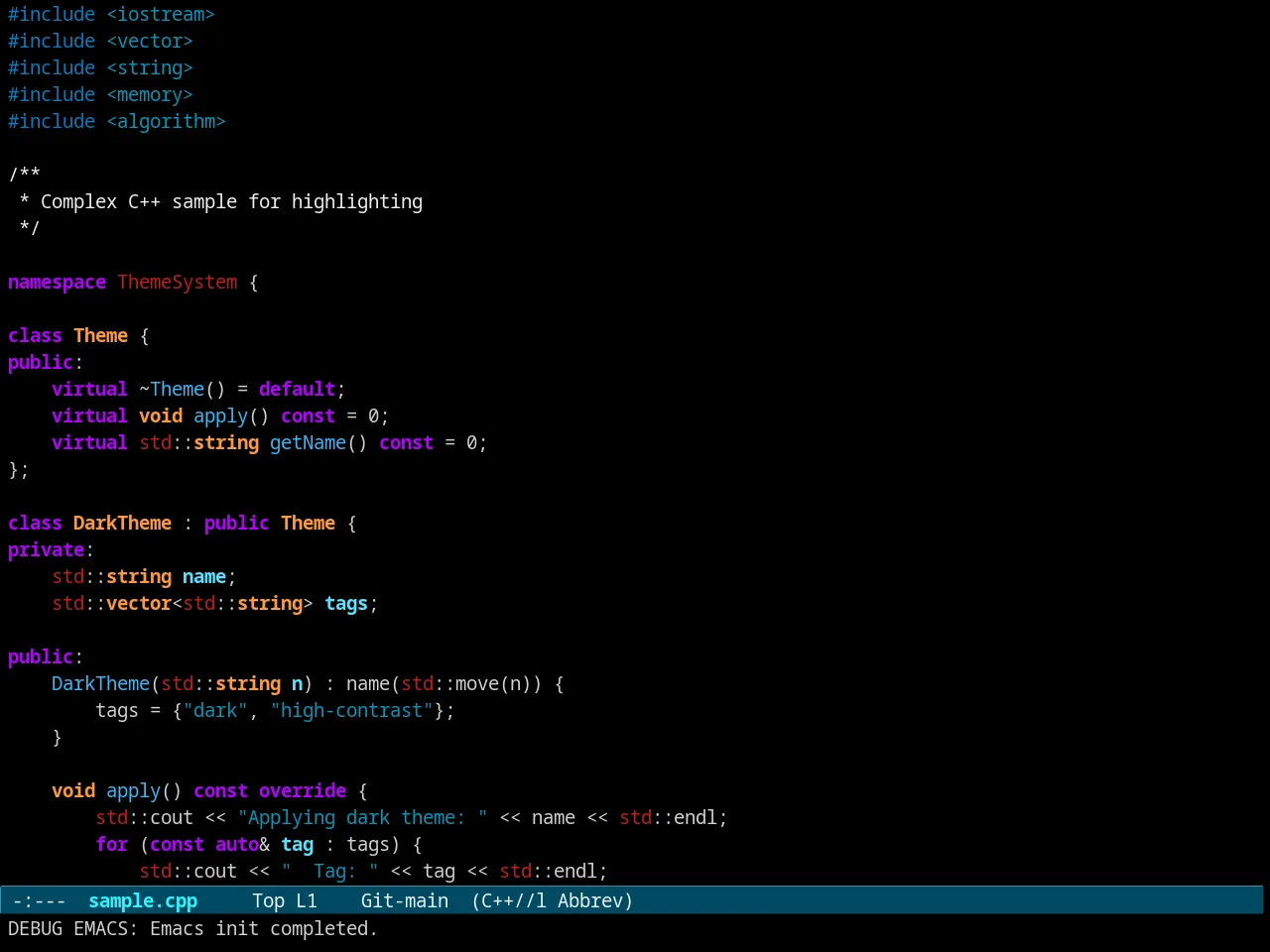The height and width of the screenshot is (952, 1270).
Task: Click 'void' in 'void apply() const override'
Action: click(73, 790)
